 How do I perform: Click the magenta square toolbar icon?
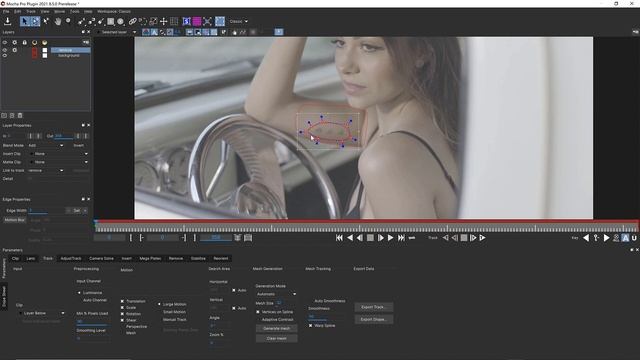(x=197, y=21)
